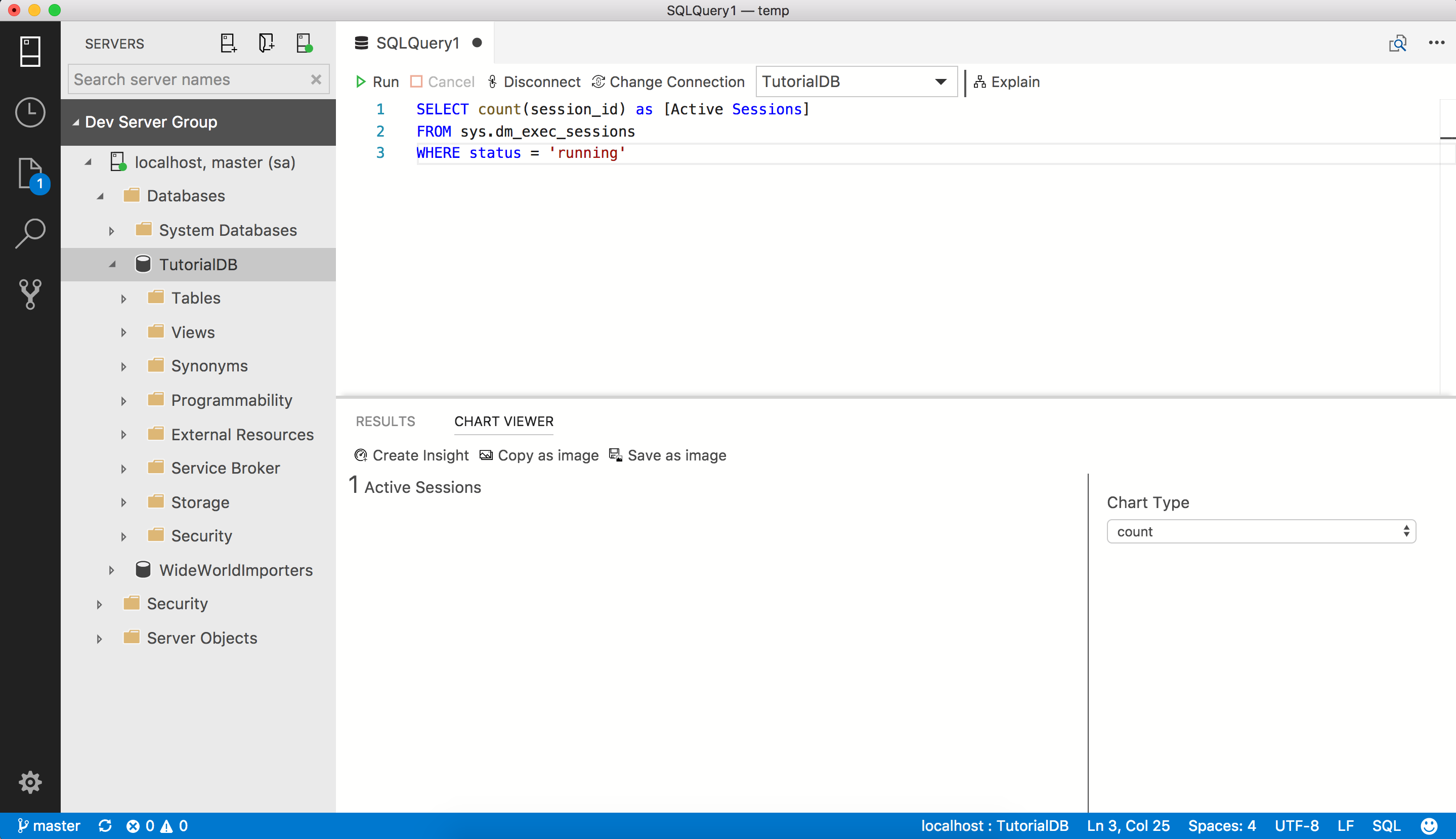This screenshot has width=1456, height=839.
Task: Select the RESULTS tab
Action: pyautogui.click(x=386, y=421)
